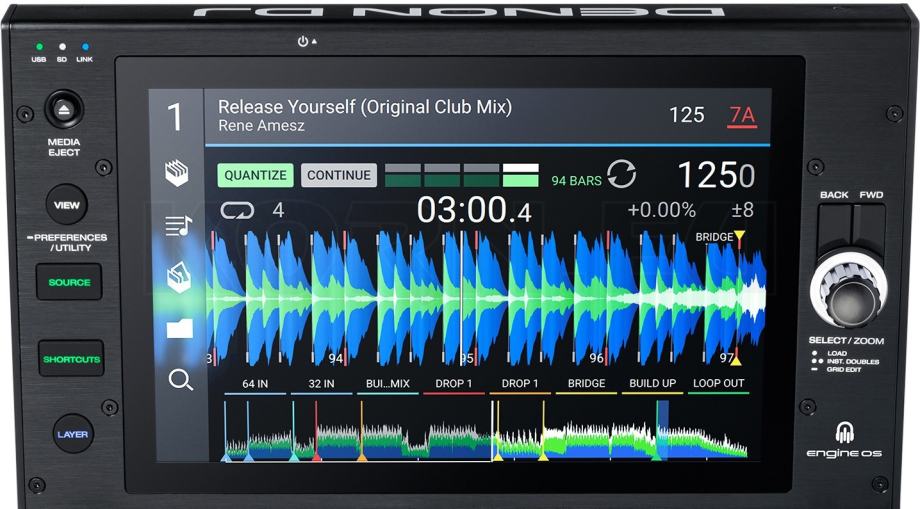Image resolution: width=920 pixels, height=509 pixels.
Task: Tap the LINK status LED
Action: (x=85, y=46)
